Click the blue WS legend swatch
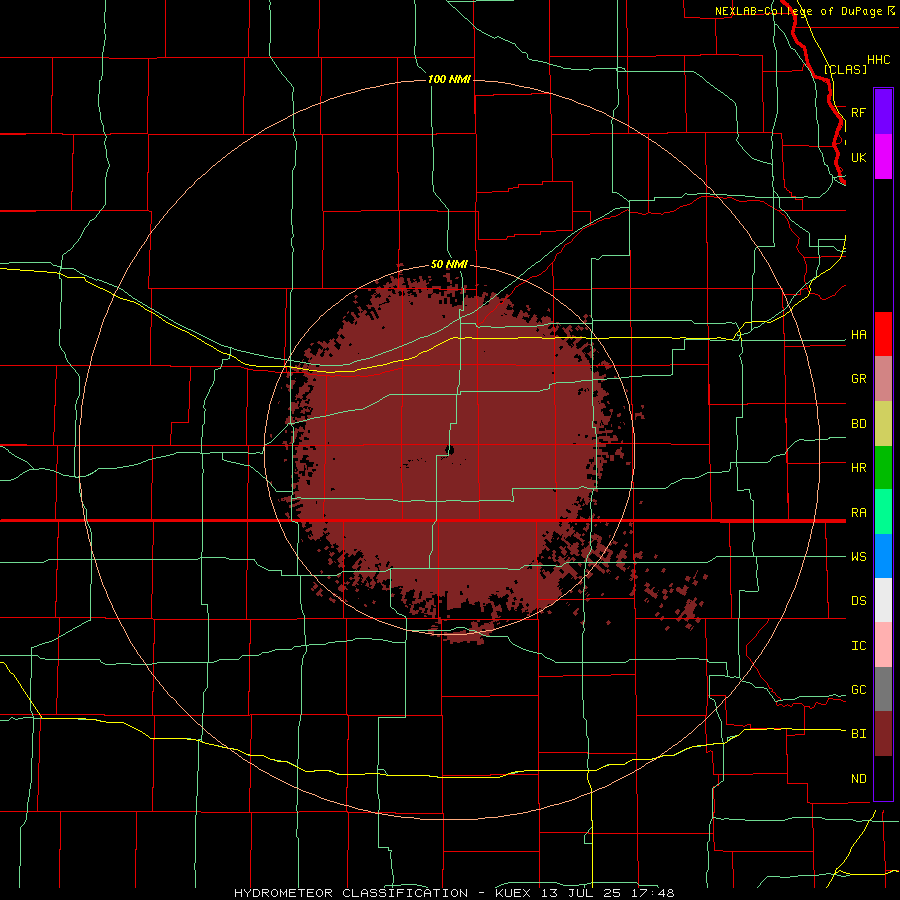Image resolution: width=900 pixels, height=900 pixels. coord(883,556)
